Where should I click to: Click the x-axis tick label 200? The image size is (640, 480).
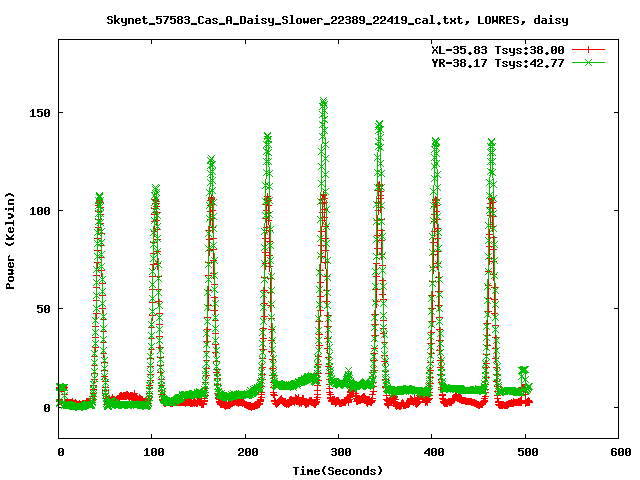point(247,452)
